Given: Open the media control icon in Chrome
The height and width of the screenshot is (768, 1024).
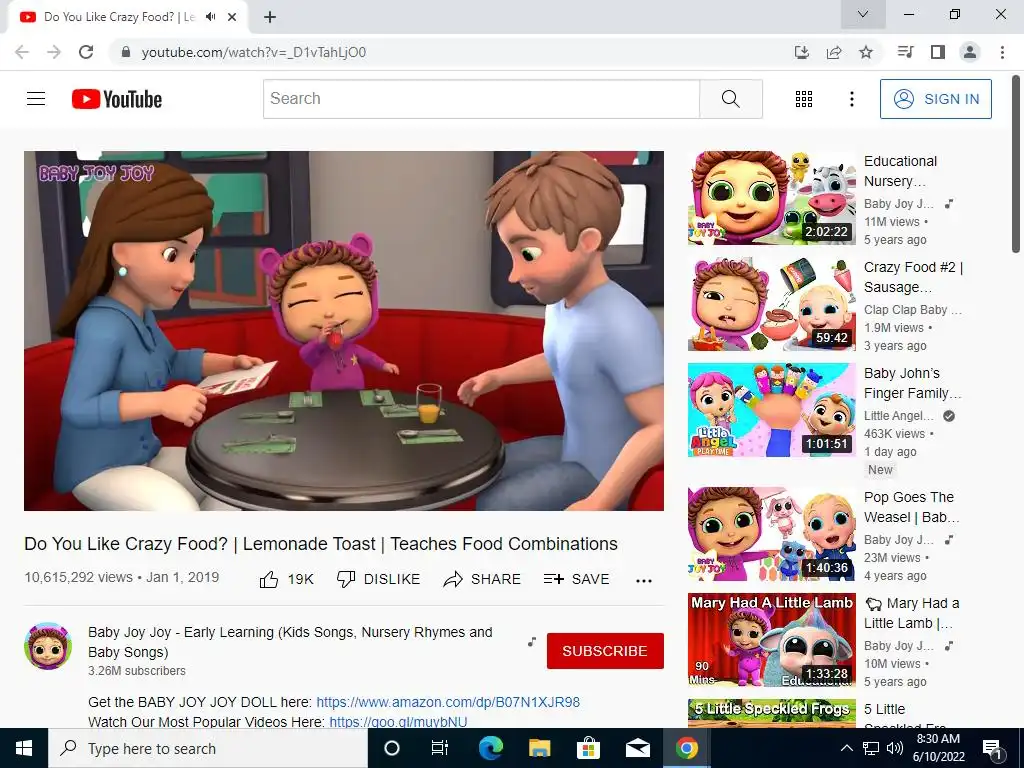Looking at the screenshot, I should pyautogui.click(x=905, y=52).
